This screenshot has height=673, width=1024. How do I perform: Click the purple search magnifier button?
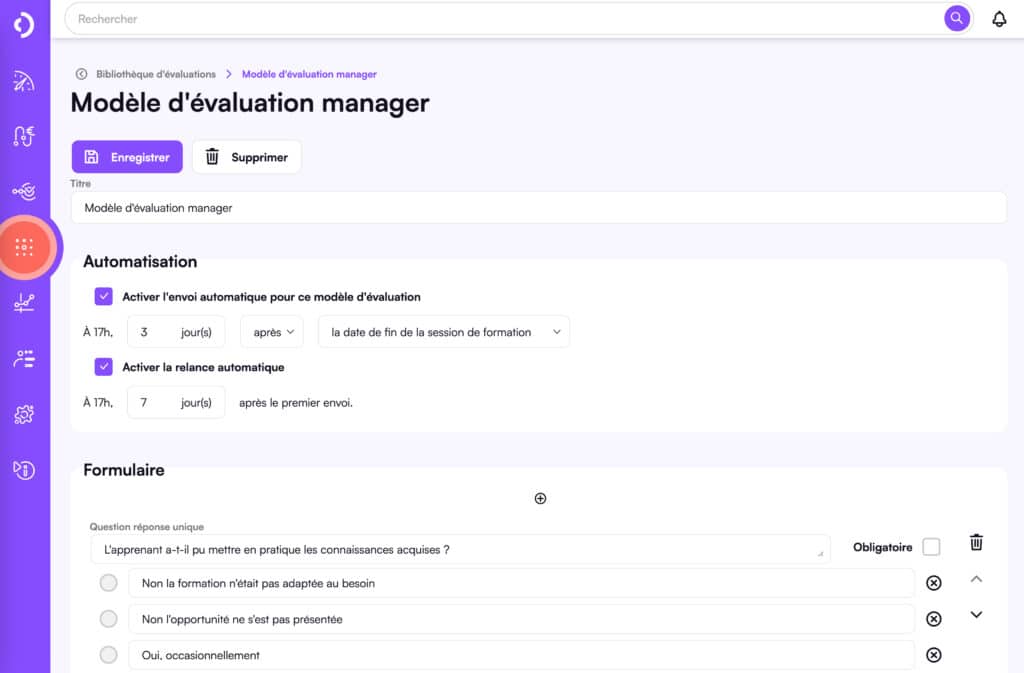point(956,18)
